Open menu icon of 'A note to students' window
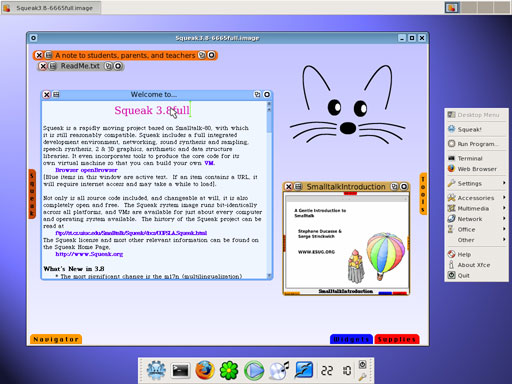The height and width of the screenshot is (384, 512). coord(49,55)
